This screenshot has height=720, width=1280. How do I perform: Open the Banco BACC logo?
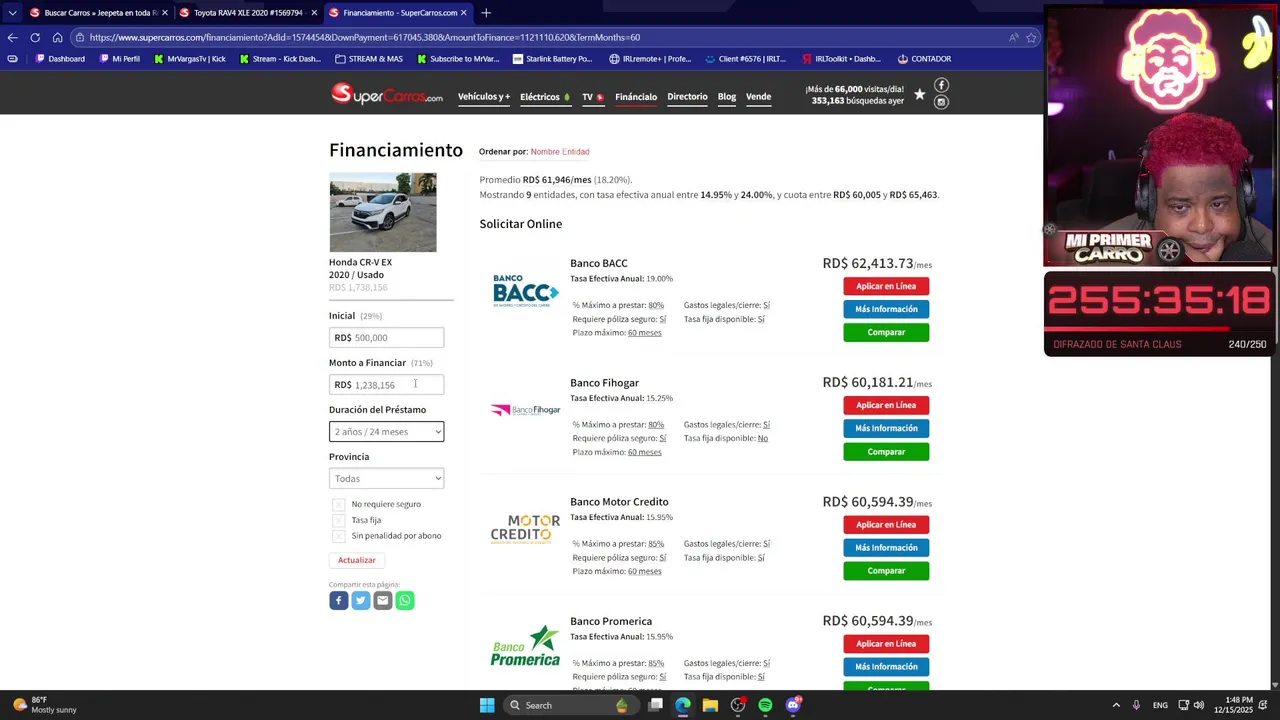coord(525,291)
